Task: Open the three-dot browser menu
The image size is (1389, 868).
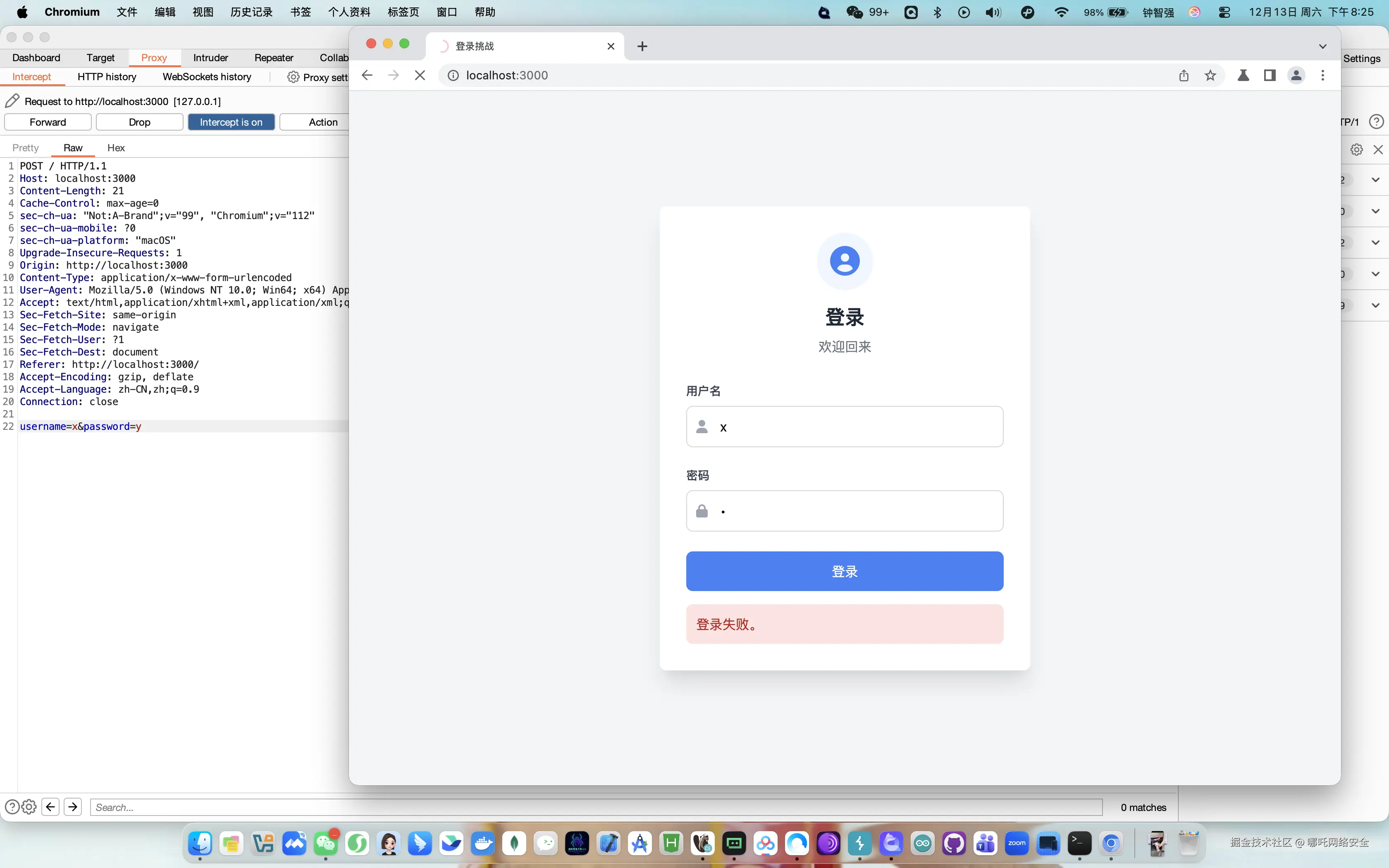Action: point(1322,75)
